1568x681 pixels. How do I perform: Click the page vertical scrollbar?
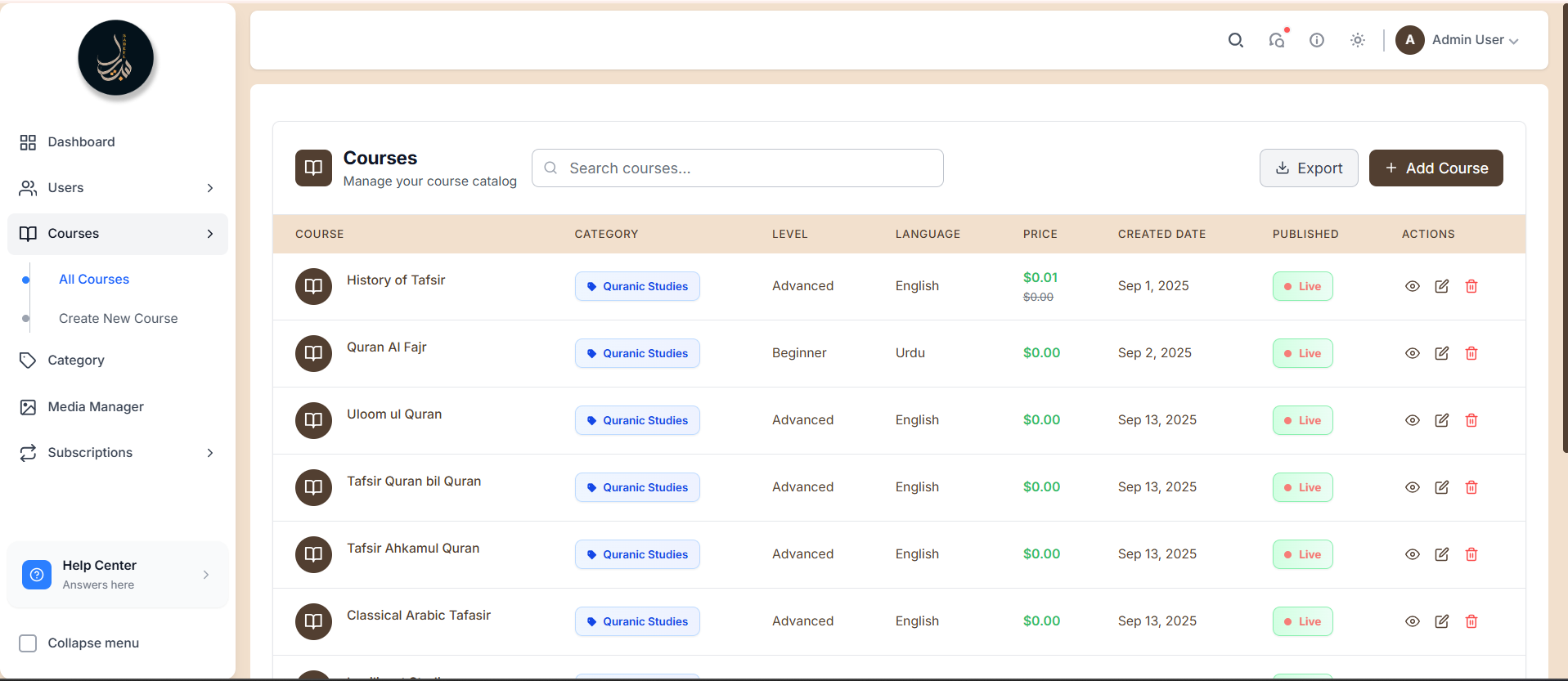pos(1565,229)
